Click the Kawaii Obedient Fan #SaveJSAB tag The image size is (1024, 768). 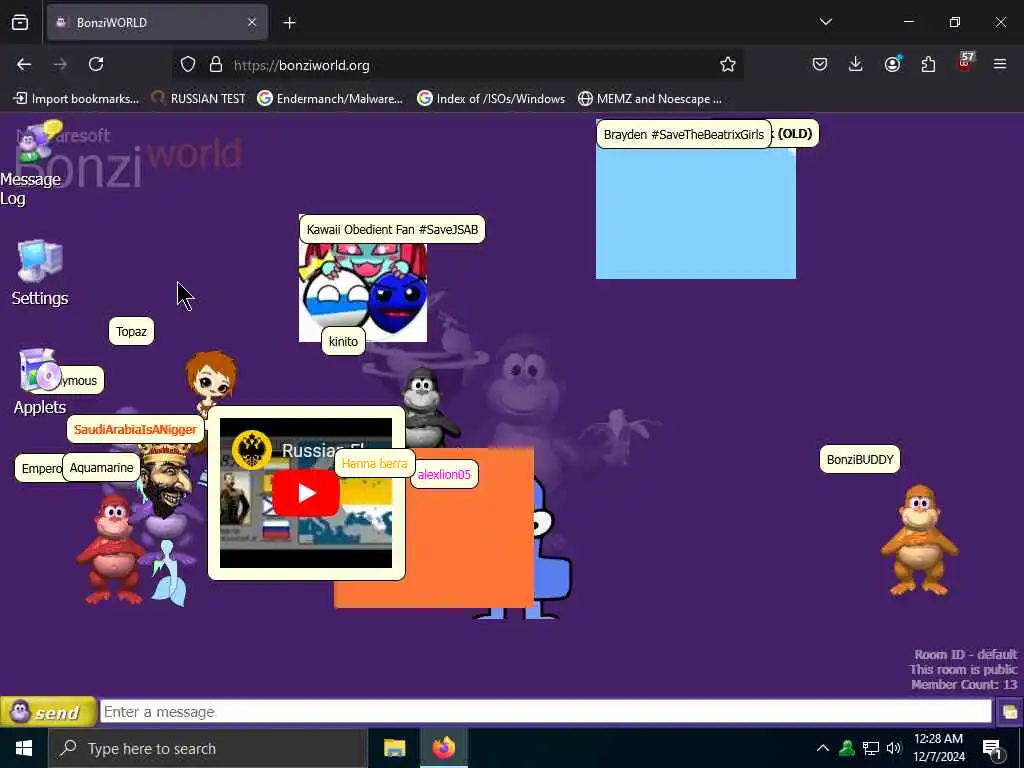tap(392, 229)
